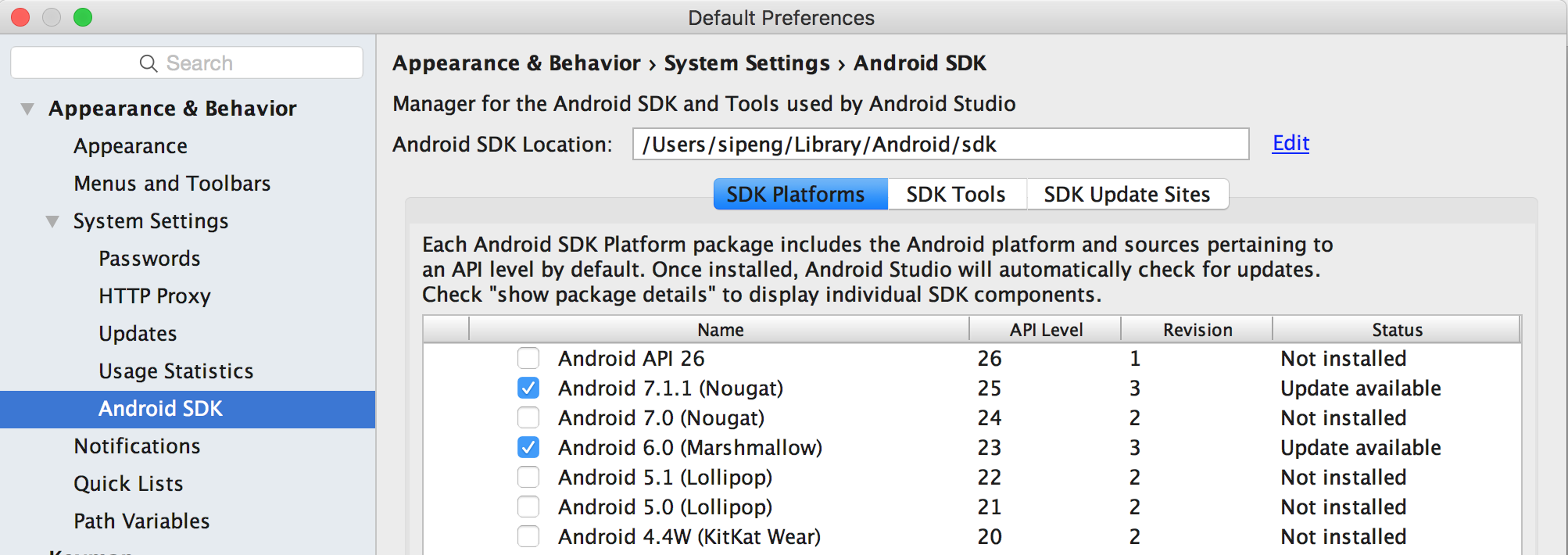Click API level 25 cell

coord(990,388)
